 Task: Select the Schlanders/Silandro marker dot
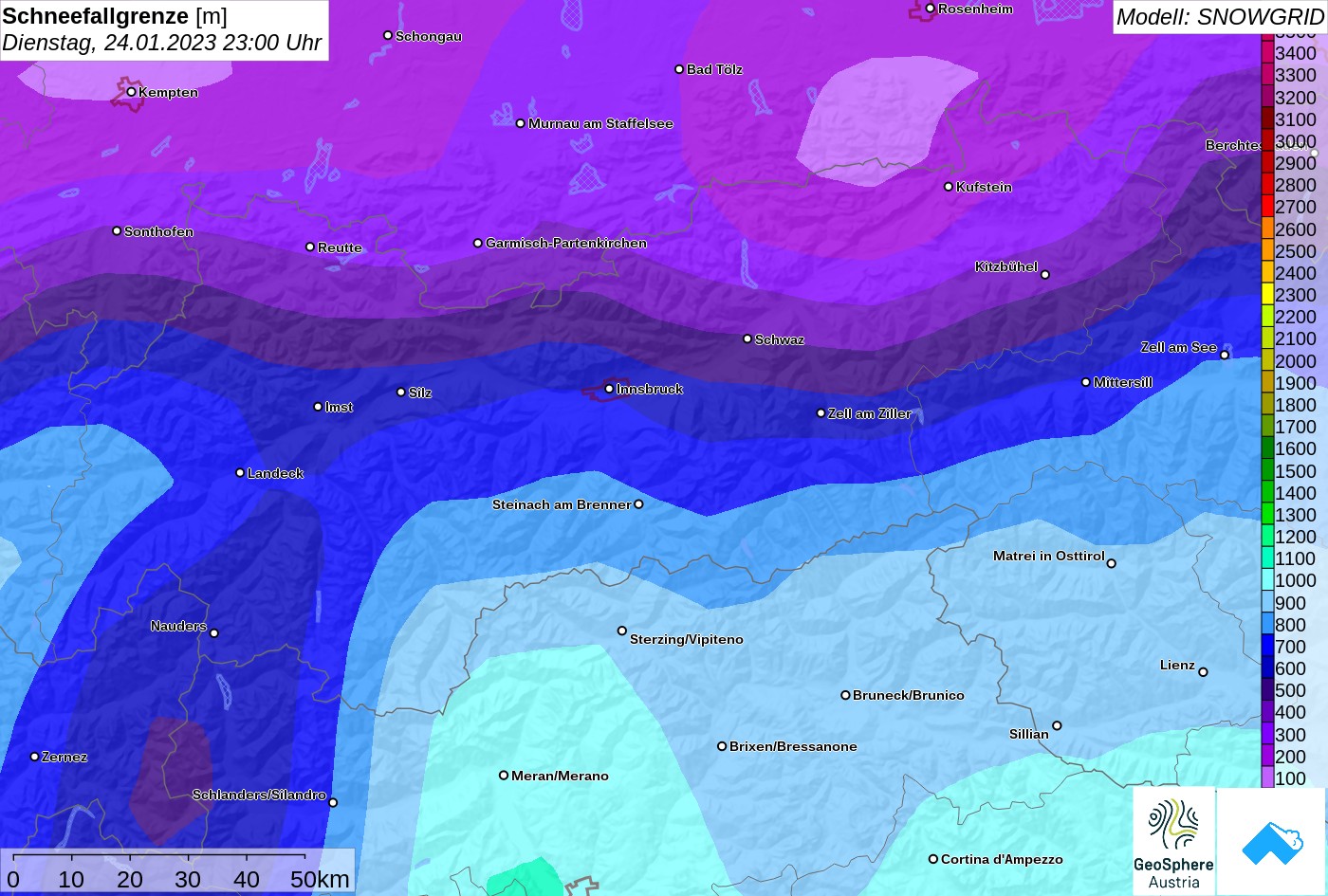(333, 802)
